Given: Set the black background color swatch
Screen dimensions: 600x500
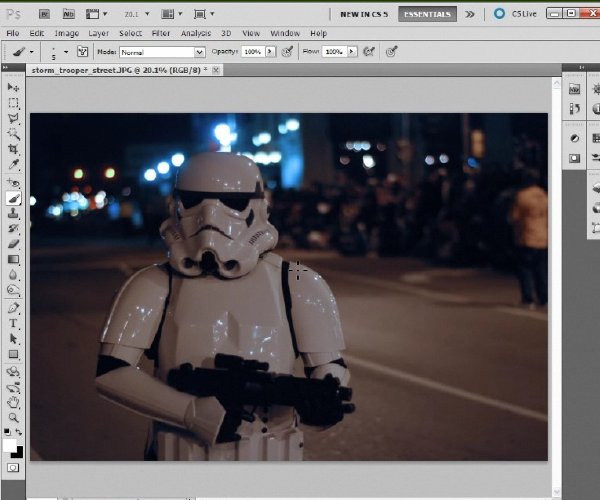Looking at the screenshot, I should 18,453.
